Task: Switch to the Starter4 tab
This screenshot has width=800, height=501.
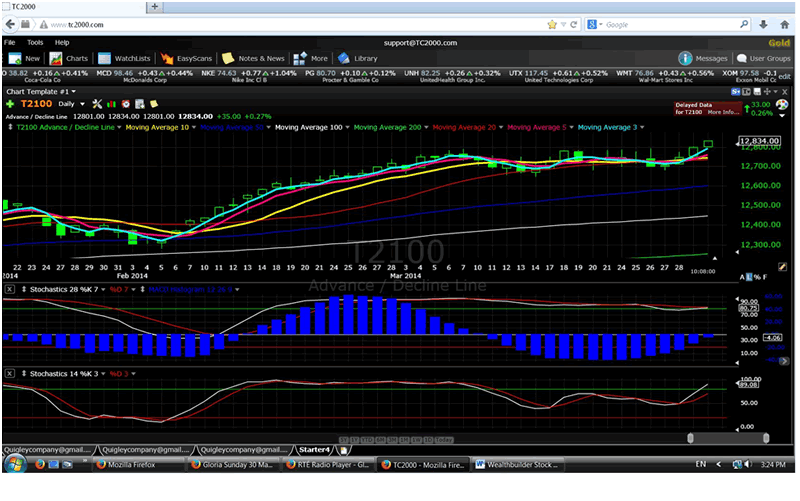Action: coord(313,449)
